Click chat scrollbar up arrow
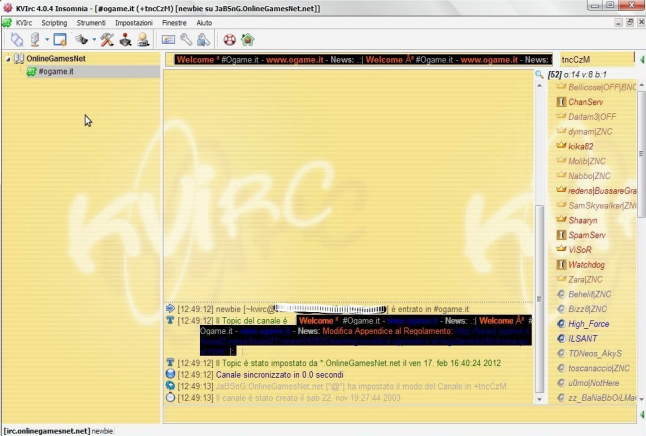This screenshot has width=646, height=436. [539, 85]
